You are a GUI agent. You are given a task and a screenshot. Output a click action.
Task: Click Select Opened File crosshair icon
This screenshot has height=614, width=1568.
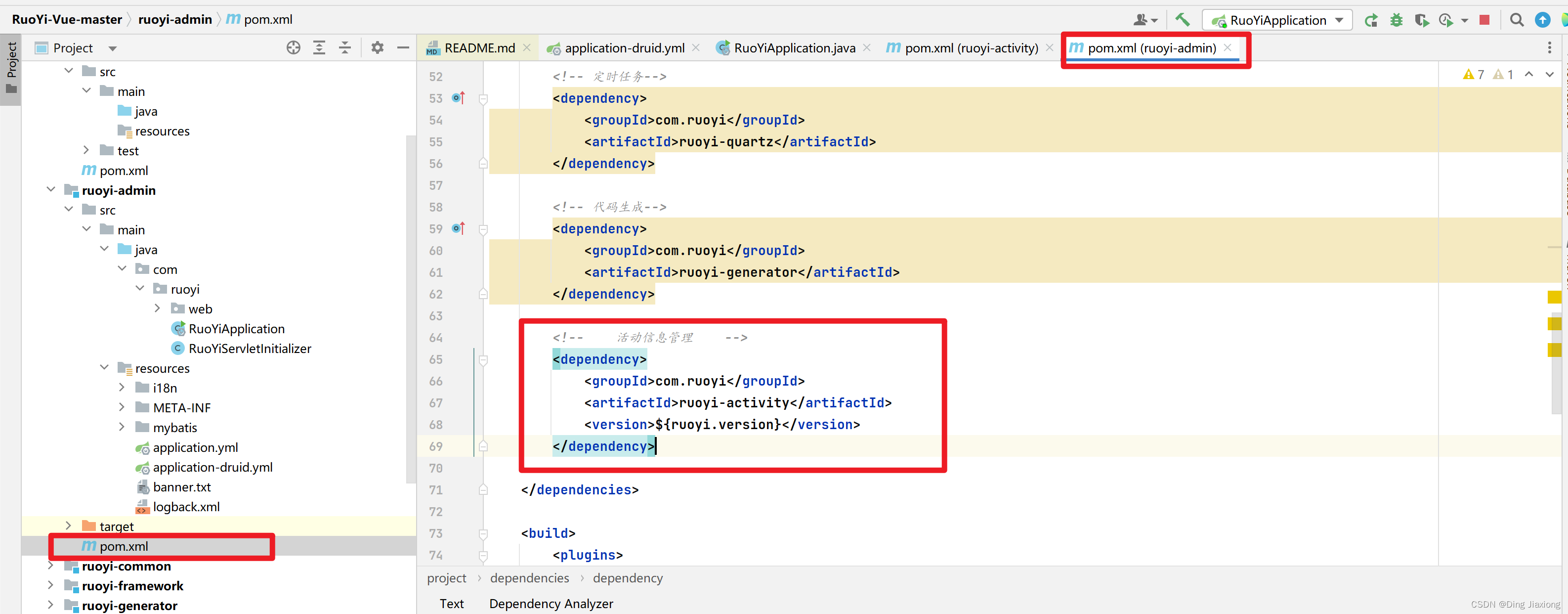point(294,47)
